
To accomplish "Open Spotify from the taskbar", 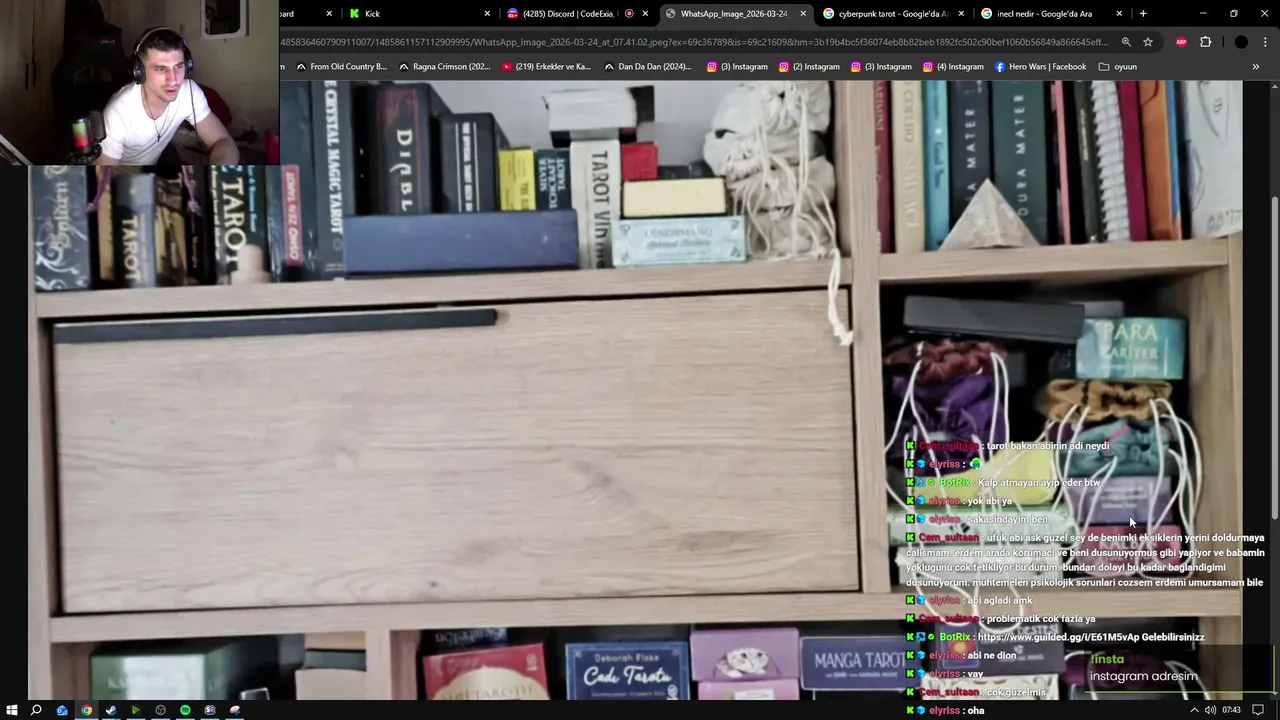I will (185, 710).
